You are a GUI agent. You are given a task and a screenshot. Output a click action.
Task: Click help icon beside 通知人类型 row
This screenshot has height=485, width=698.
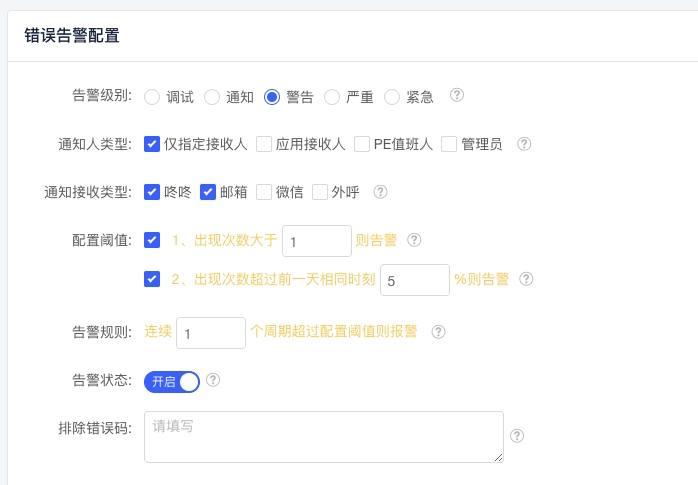524,144
